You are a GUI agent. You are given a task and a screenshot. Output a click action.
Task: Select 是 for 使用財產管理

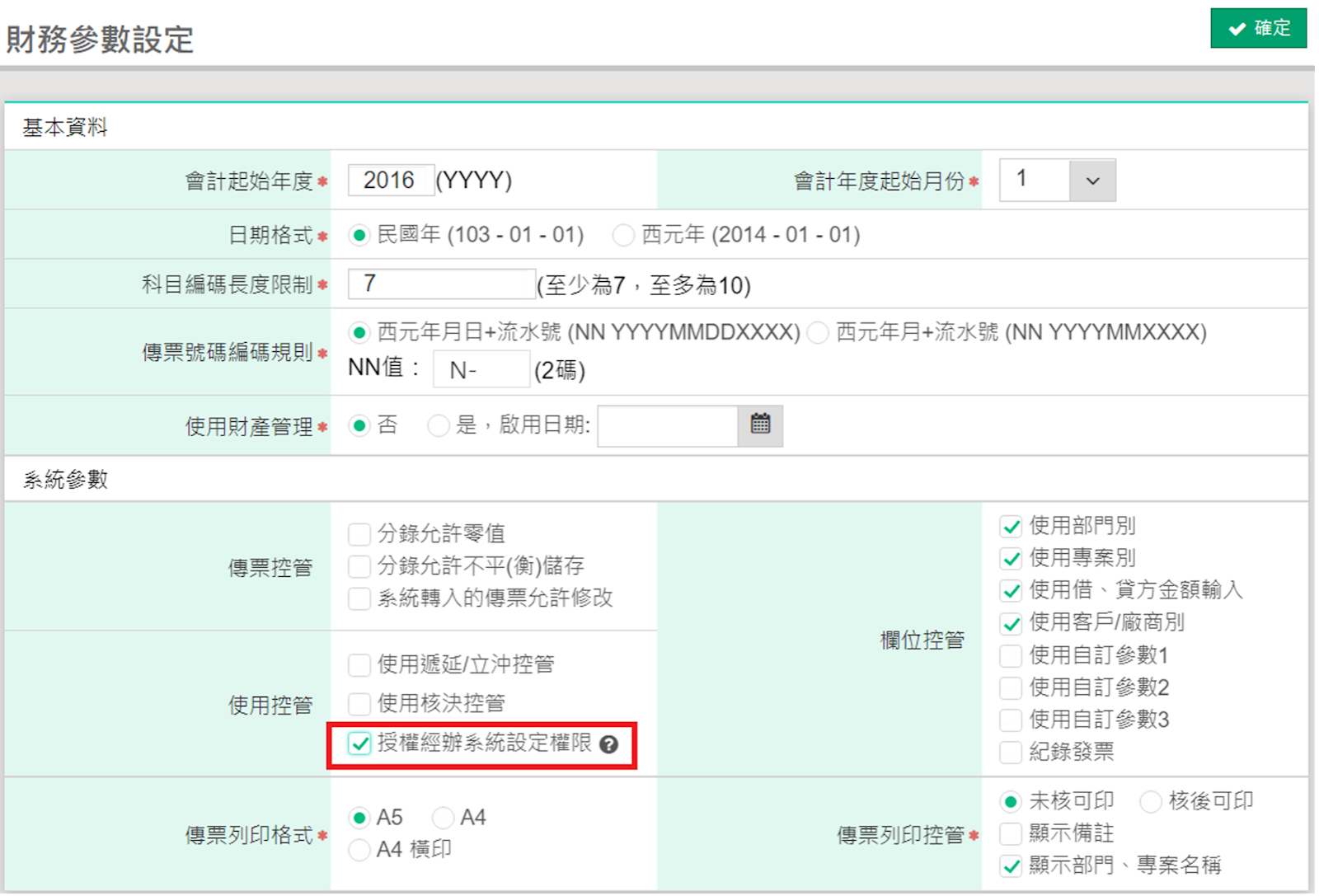pos(439,425)
